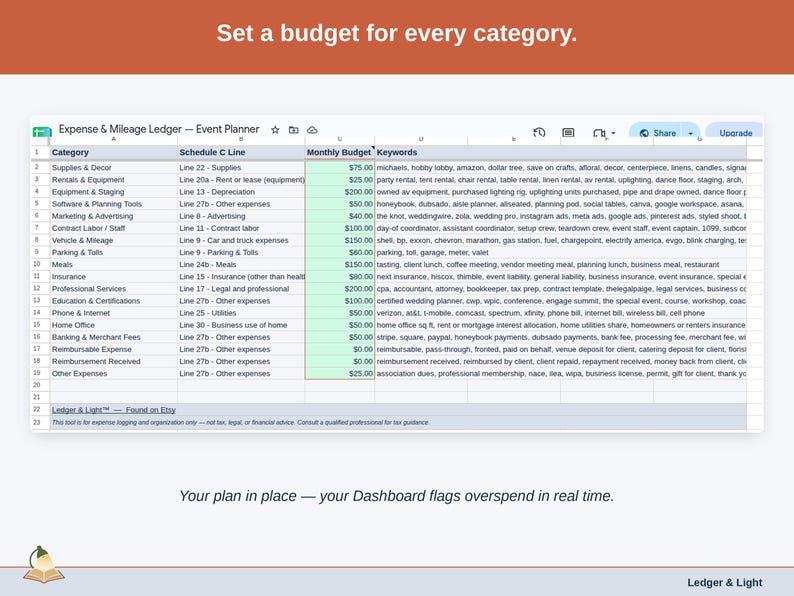
Task: Select the Banking & Merchant Fees cell
Action: (113, 337)
